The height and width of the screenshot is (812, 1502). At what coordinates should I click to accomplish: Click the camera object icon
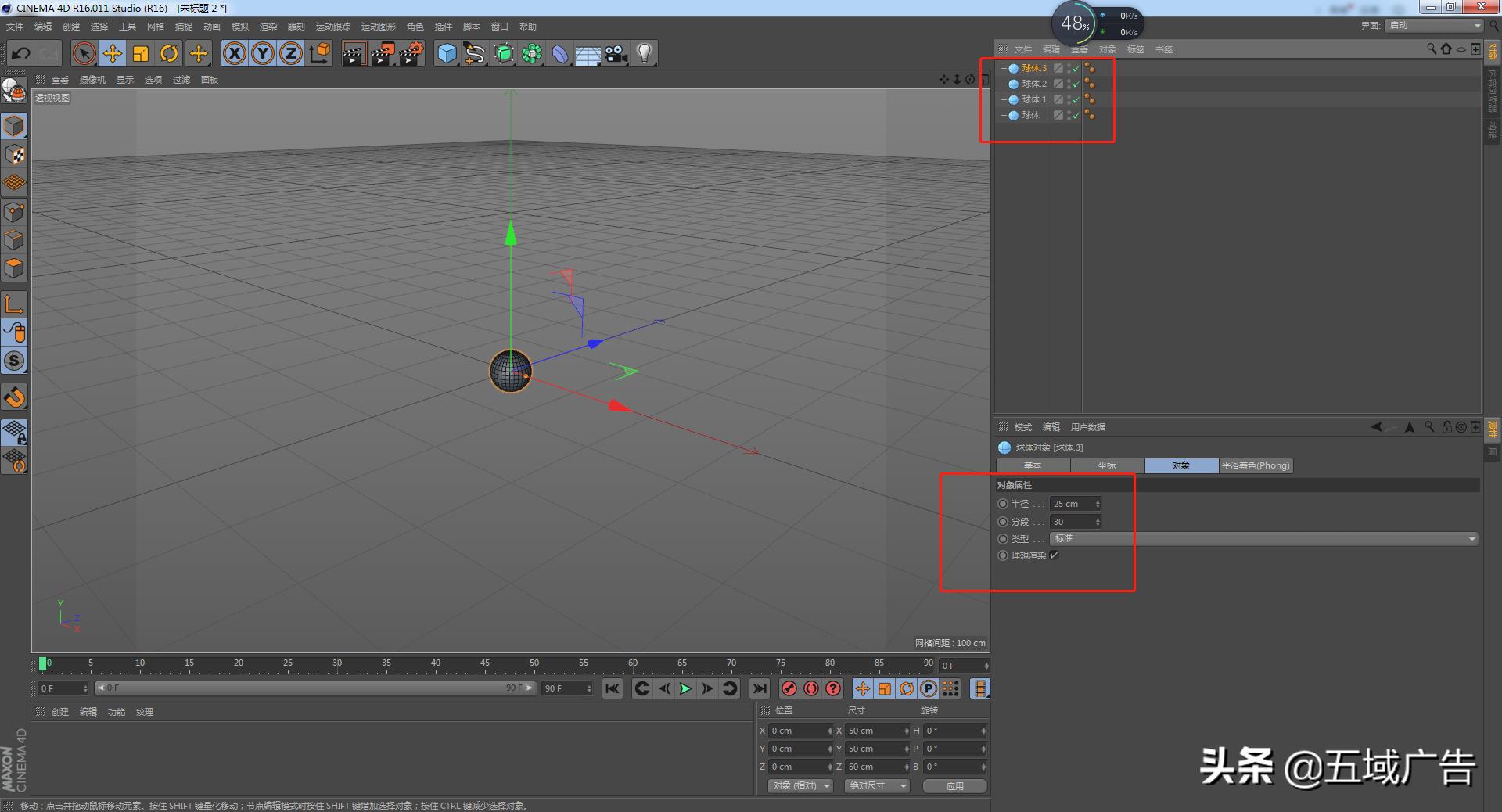[616, 54]
